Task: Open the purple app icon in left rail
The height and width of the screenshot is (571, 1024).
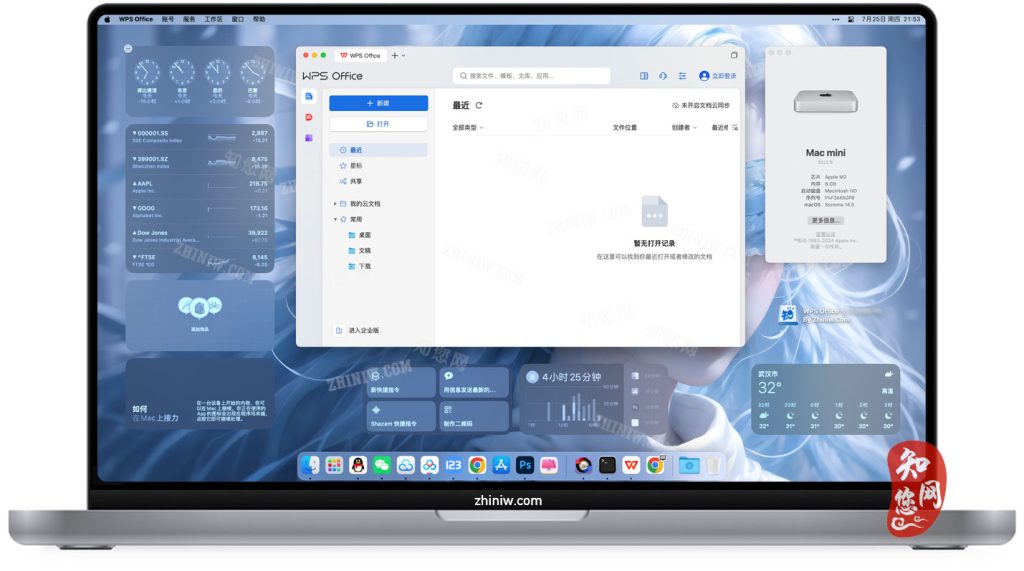Action: coord(309,138)
